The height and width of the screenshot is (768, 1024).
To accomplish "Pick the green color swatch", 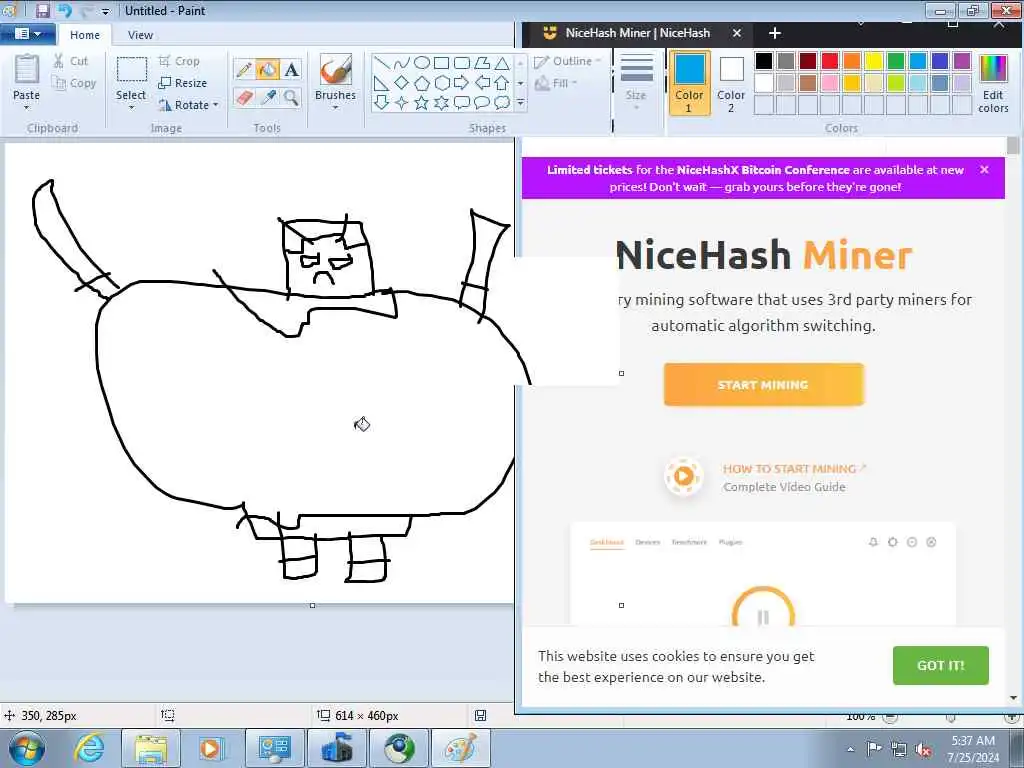I will (895, 61).
